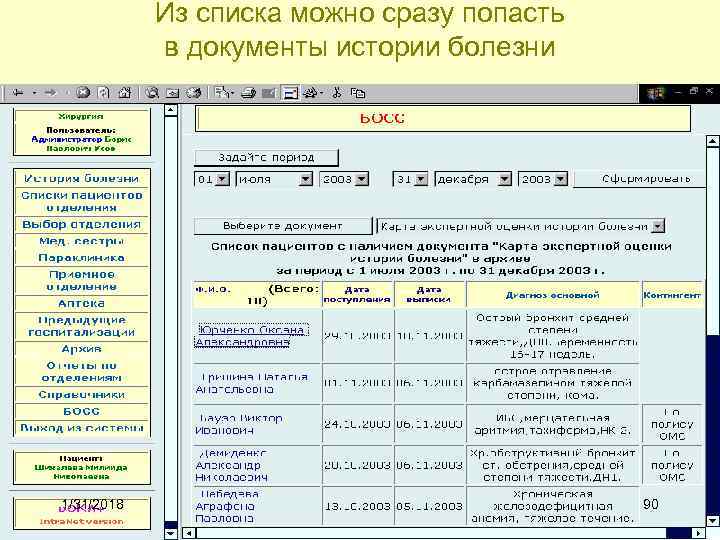Screen dimensions: 720x540
Task: Open patient link Юрченко Оксана Александровна
Action: click(x=251, y=336)
